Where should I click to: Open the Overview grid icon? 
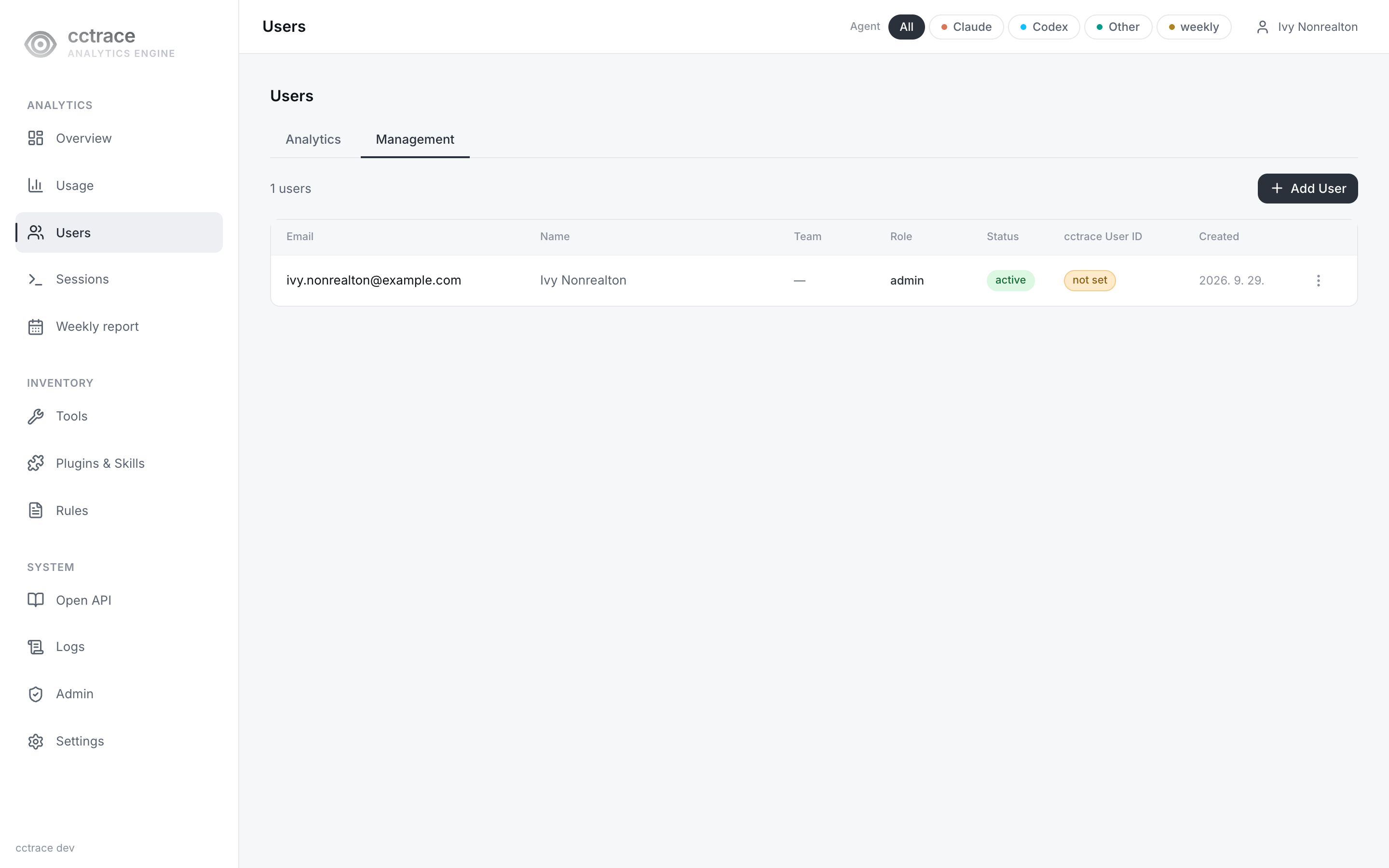[36, 138]
